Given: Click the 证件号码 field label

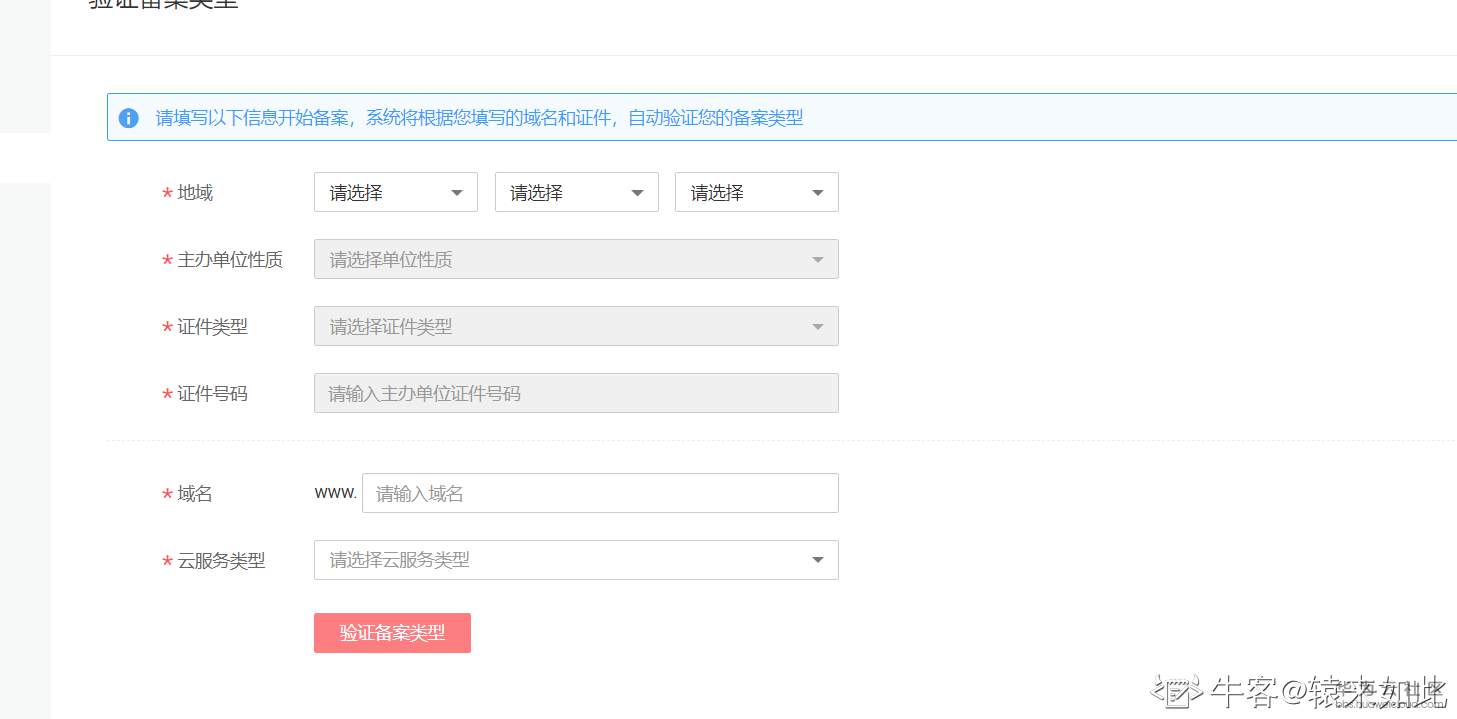Looking at the screenshot, I should 212,394.
